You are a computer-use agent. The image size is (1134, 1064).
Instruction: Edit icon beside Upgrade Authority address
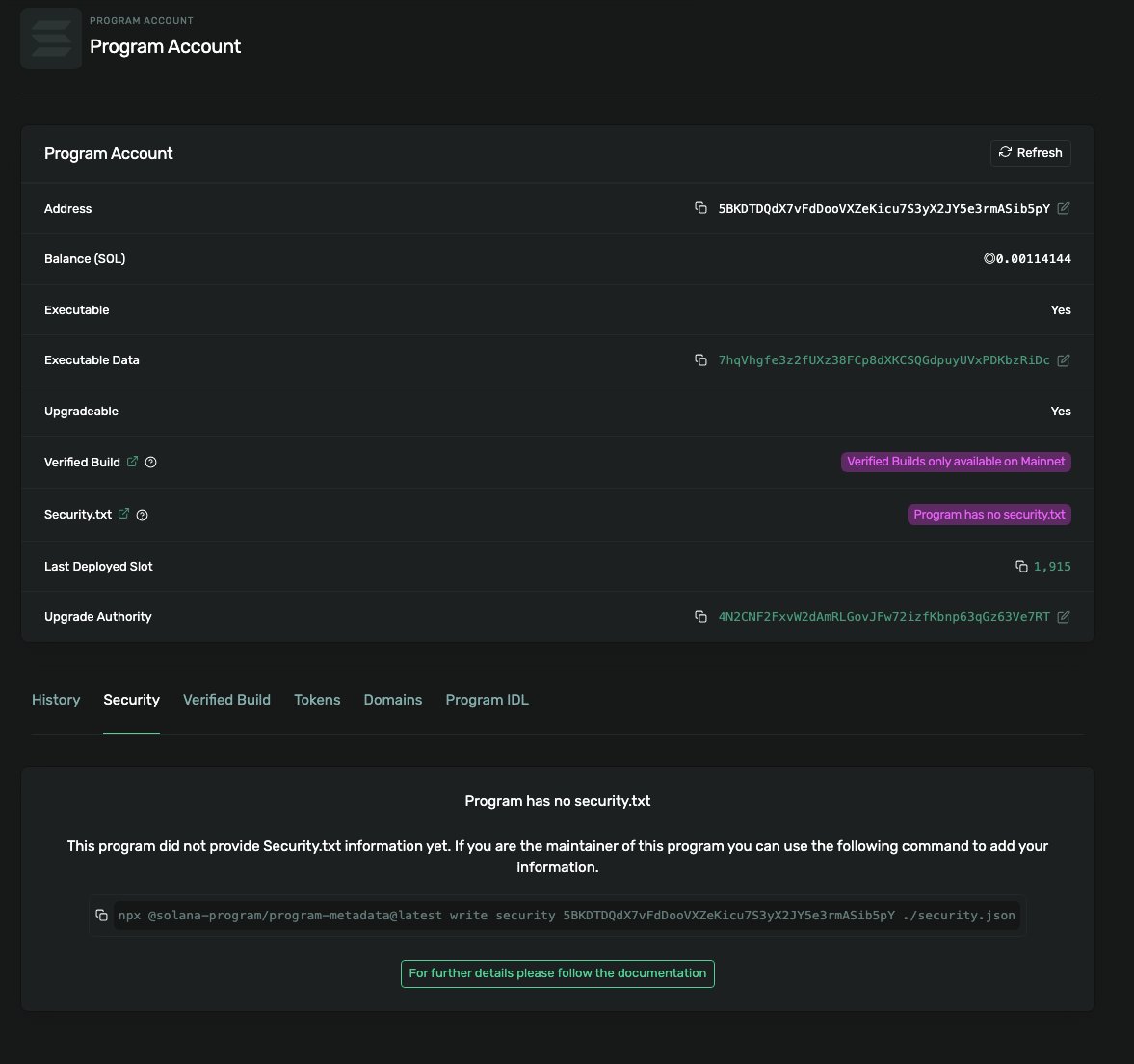click(x=1063, y=616)
